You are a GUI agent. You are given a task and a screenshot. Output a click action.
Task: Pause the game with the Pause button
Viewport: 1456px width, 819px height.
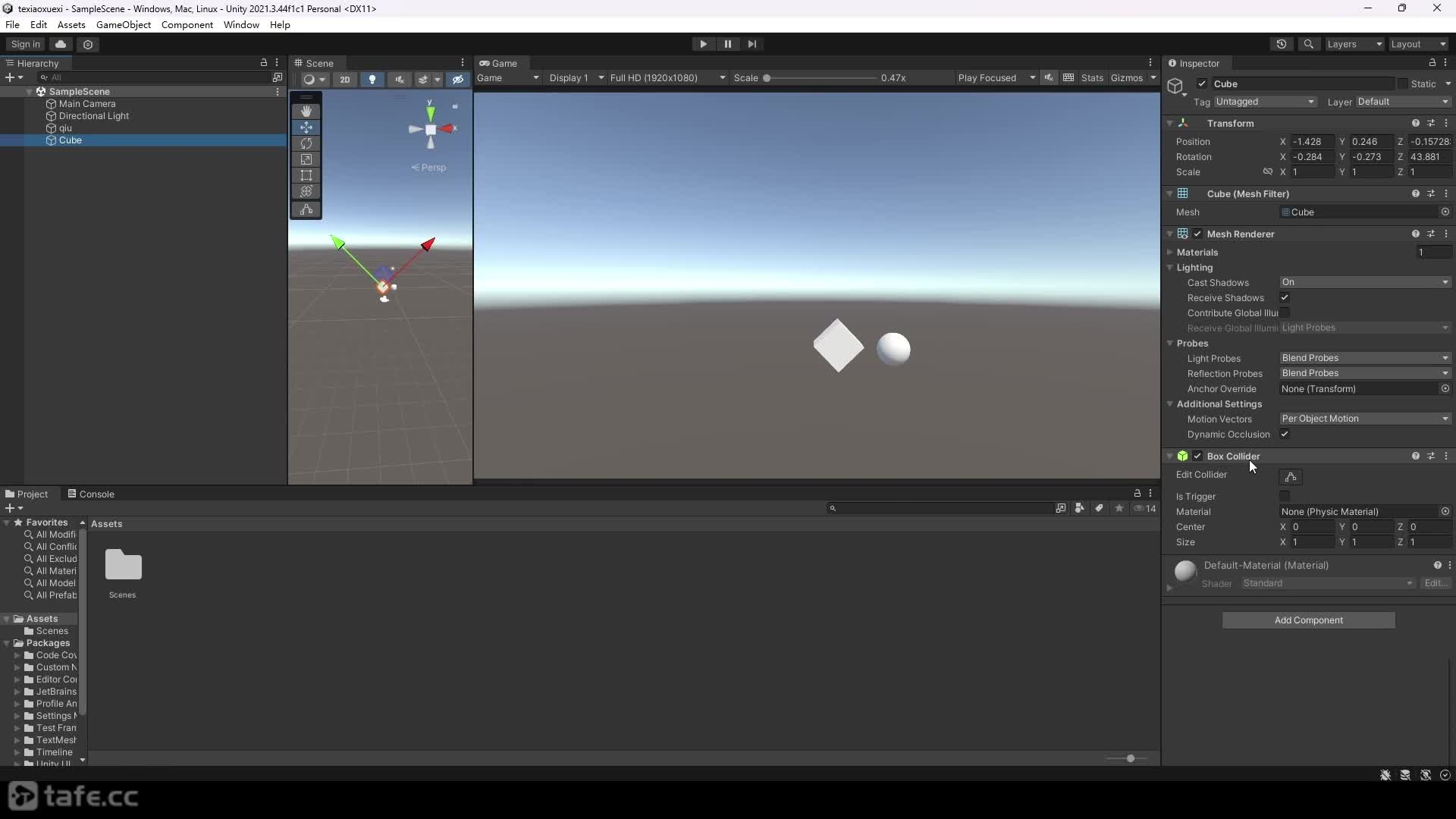coord(727,44)
